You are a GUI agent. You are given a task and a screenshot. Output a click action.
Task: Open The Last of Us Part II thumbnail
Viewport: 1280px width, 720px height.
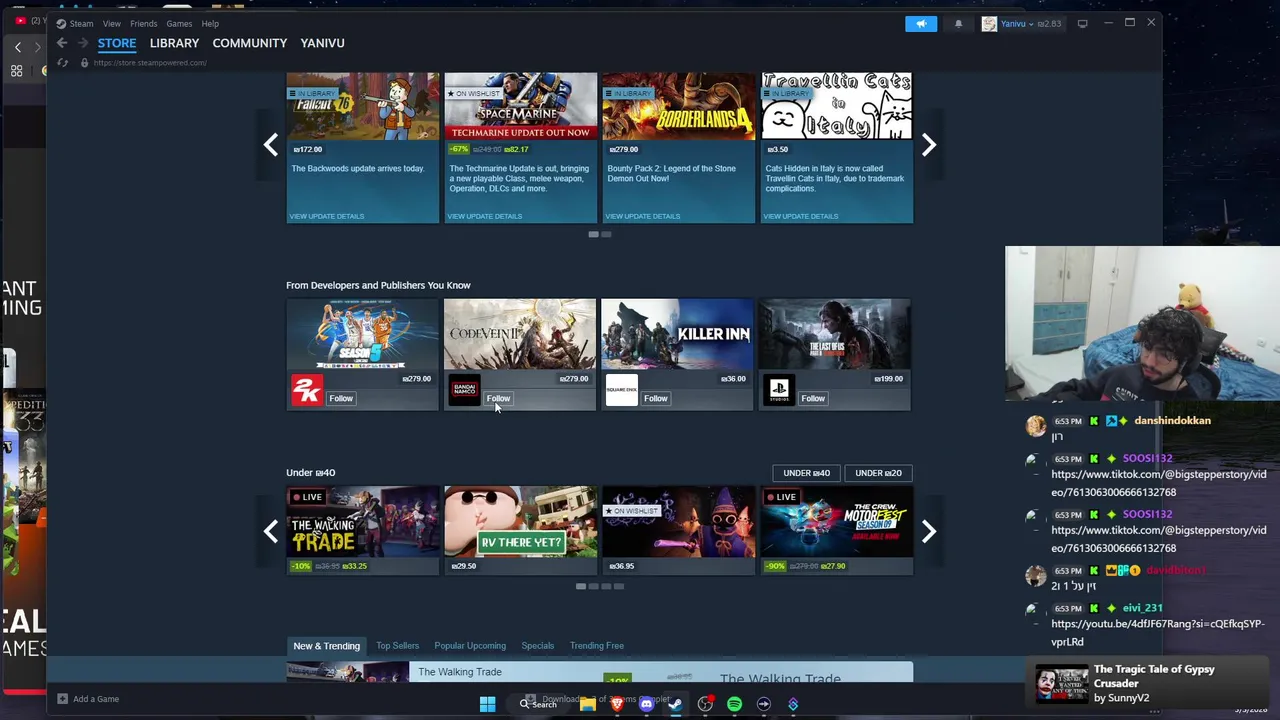pyautogui.click(x=835, y=334)
